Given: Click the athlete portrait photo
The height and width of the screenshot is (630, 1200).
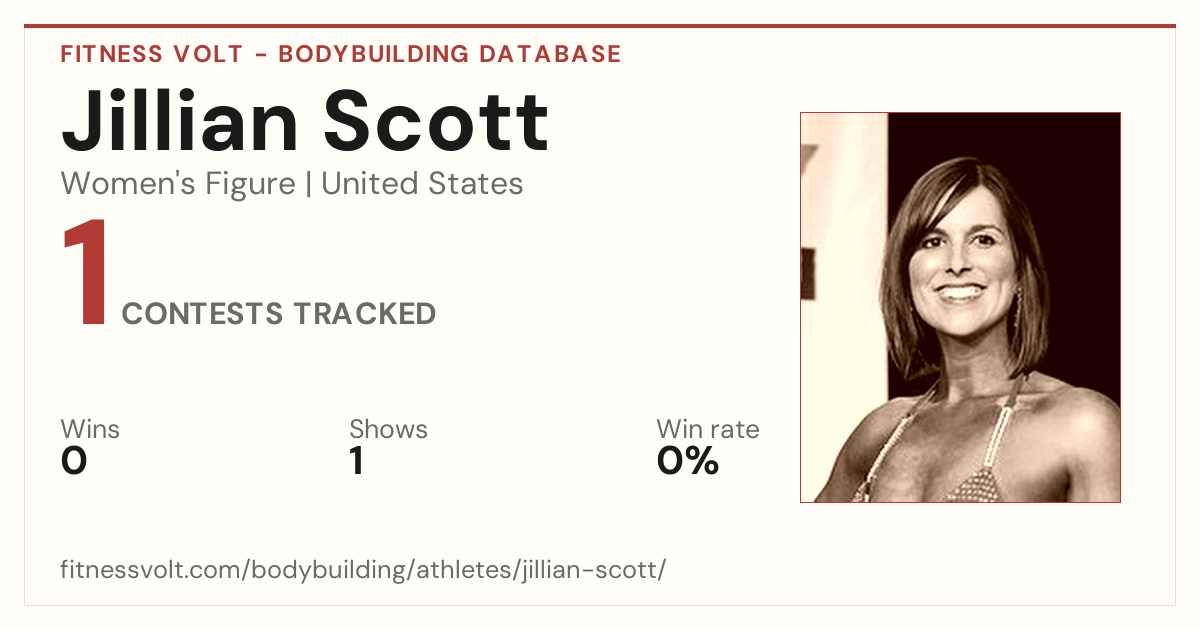Looking at the screenshot, I should (960, 307).
